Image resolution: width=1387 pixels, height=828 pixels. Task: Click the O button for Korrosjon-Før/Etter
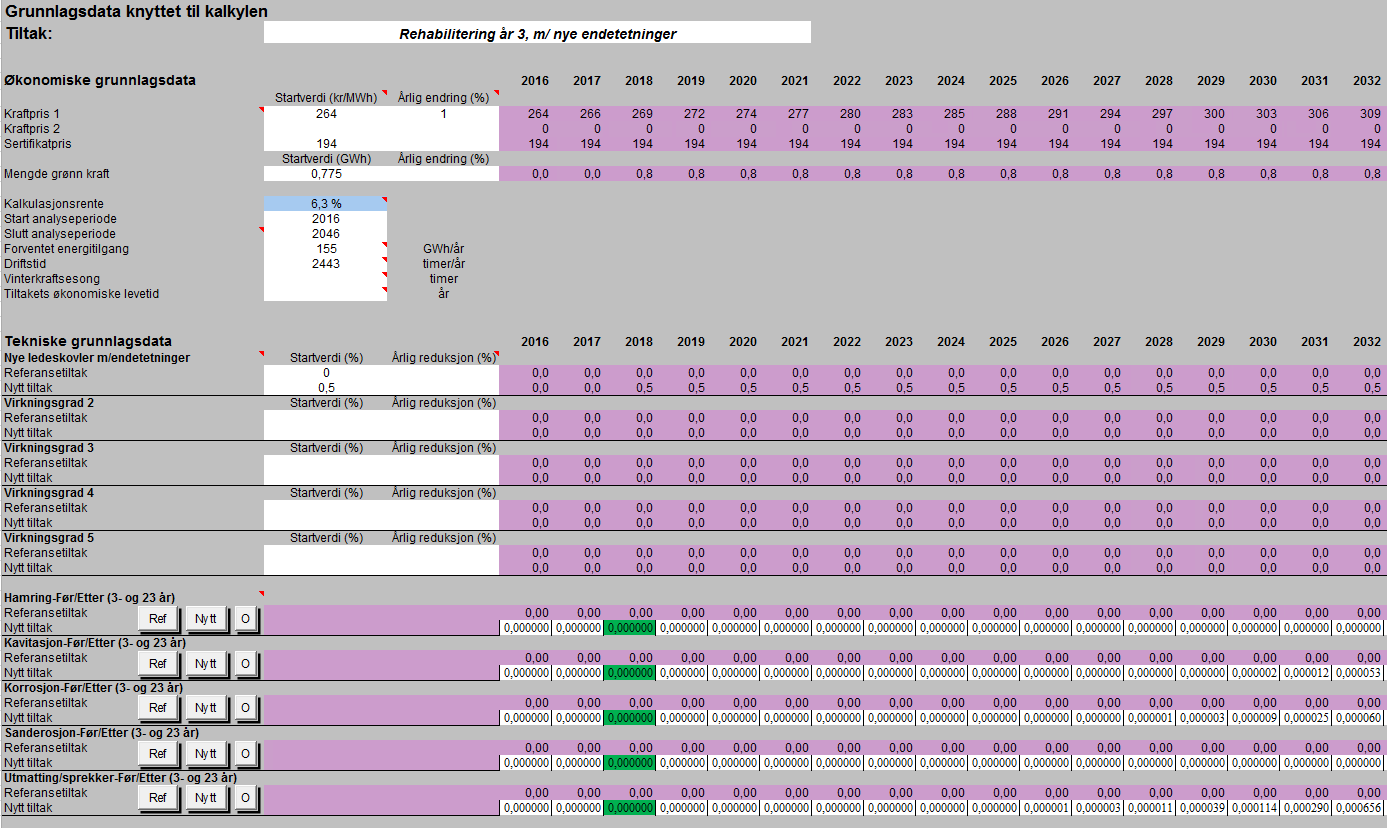click(x=246, y=709)
